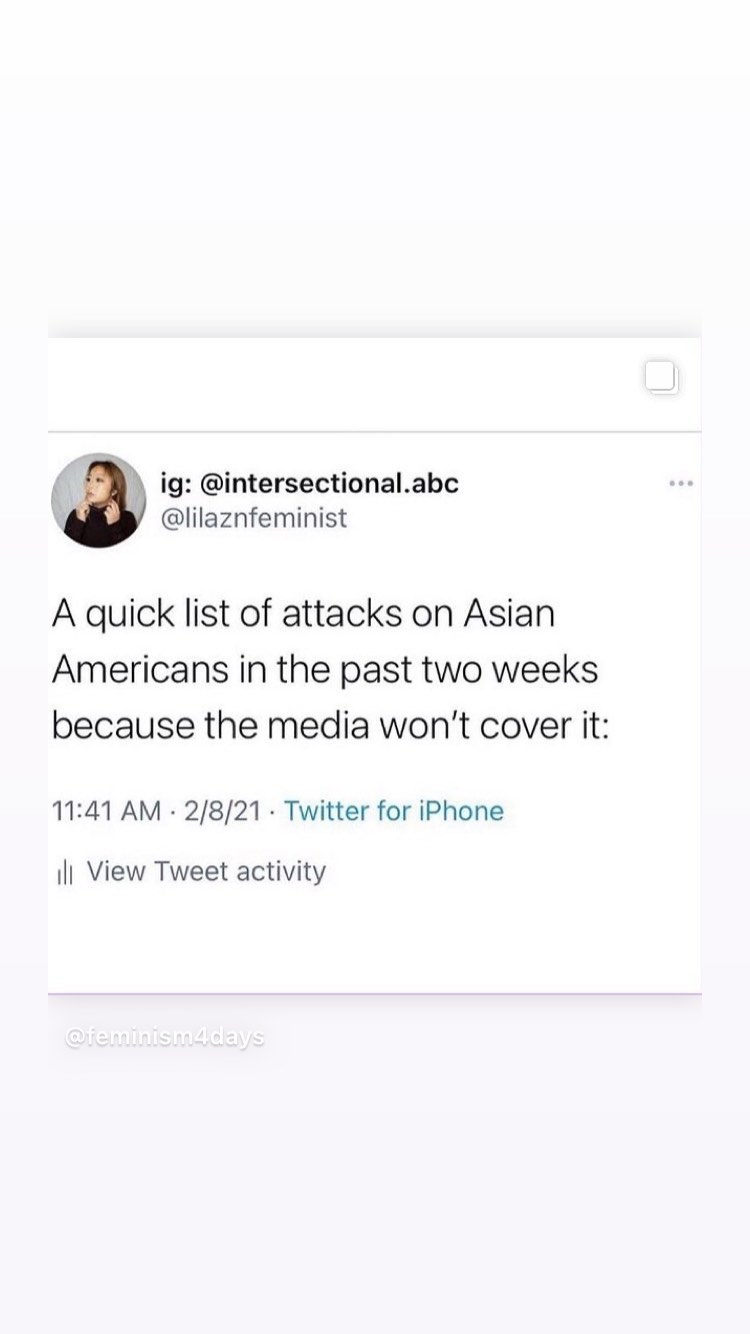This screenshot has width=750, height=1334.
Task: Follow the Twitter for iPhone link
Action: (394, 811)
